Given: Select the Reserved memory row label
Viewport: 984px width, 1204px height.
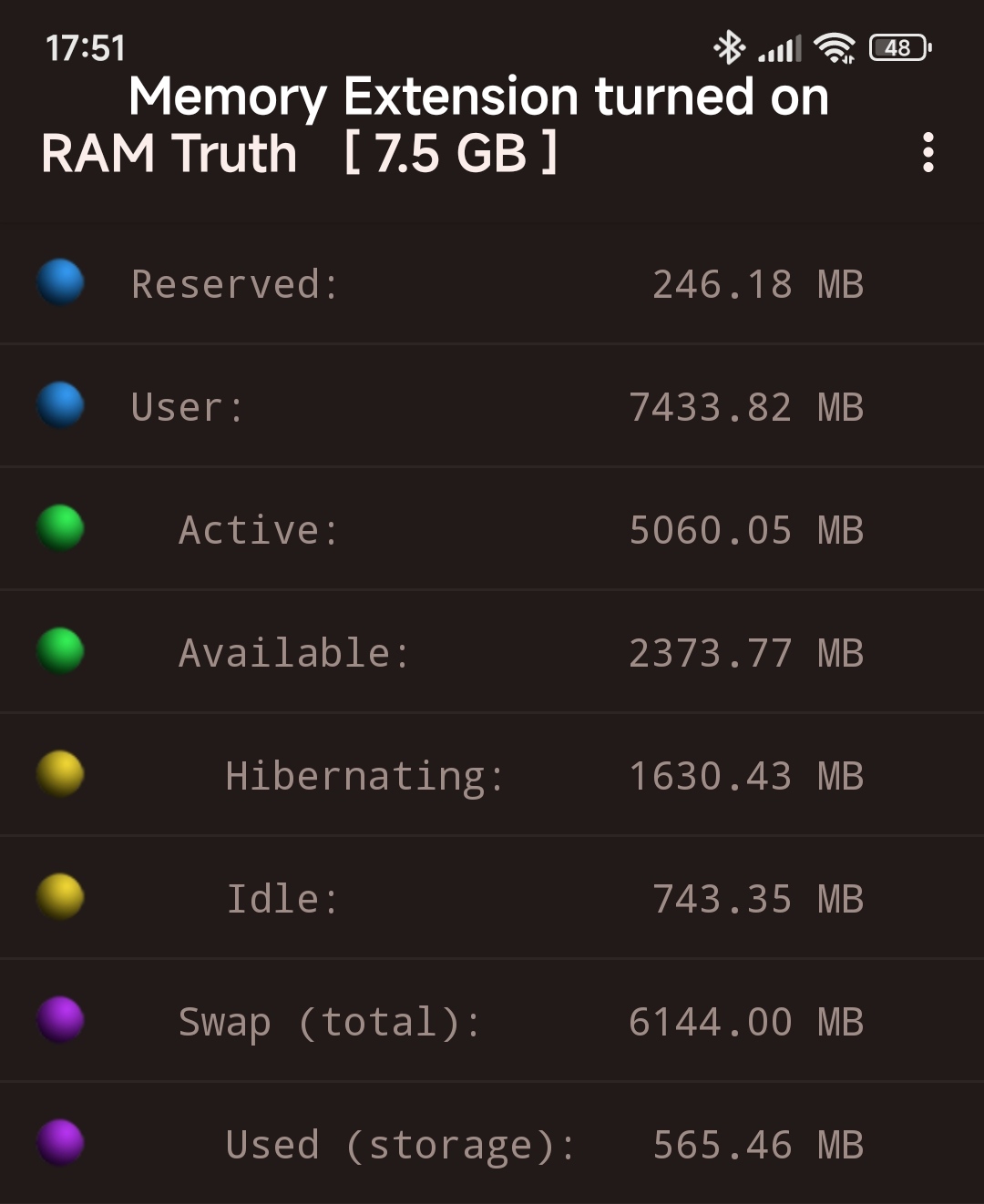Looking at the screenshot, I should [235, 284].
